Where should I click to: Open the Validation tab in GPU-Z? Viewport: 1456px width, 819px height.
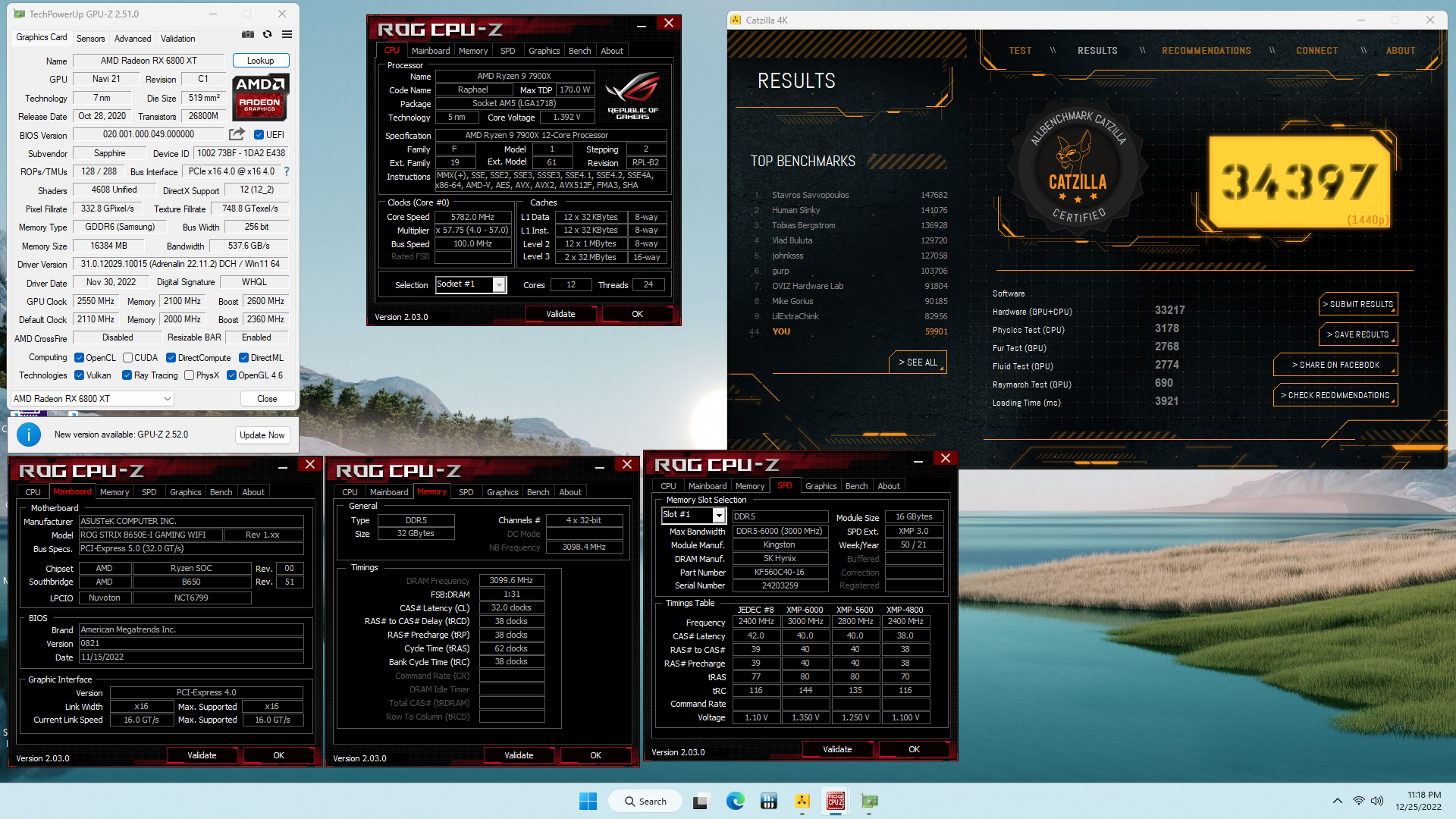177,39
